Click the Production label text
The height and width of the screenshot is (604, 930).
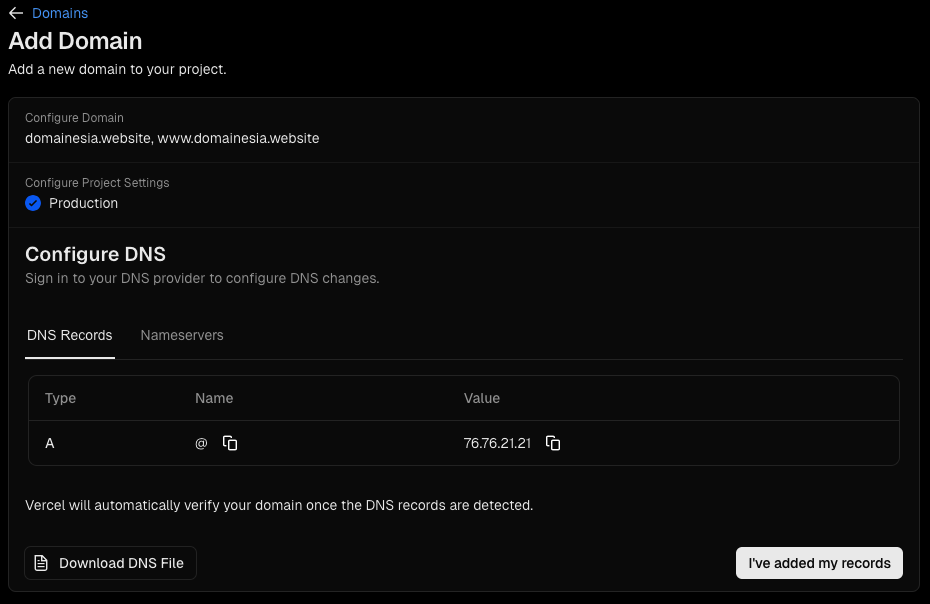84,204
